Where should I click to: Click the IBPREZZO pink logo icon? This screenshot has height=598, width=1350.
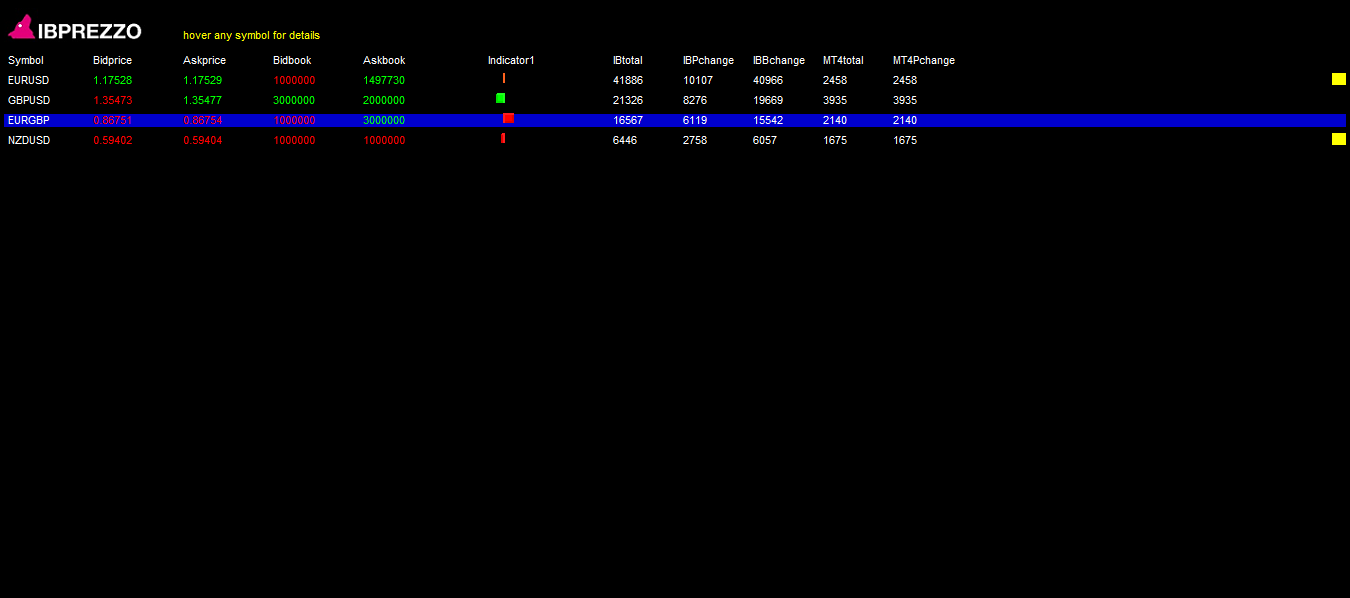pos(22,28)
